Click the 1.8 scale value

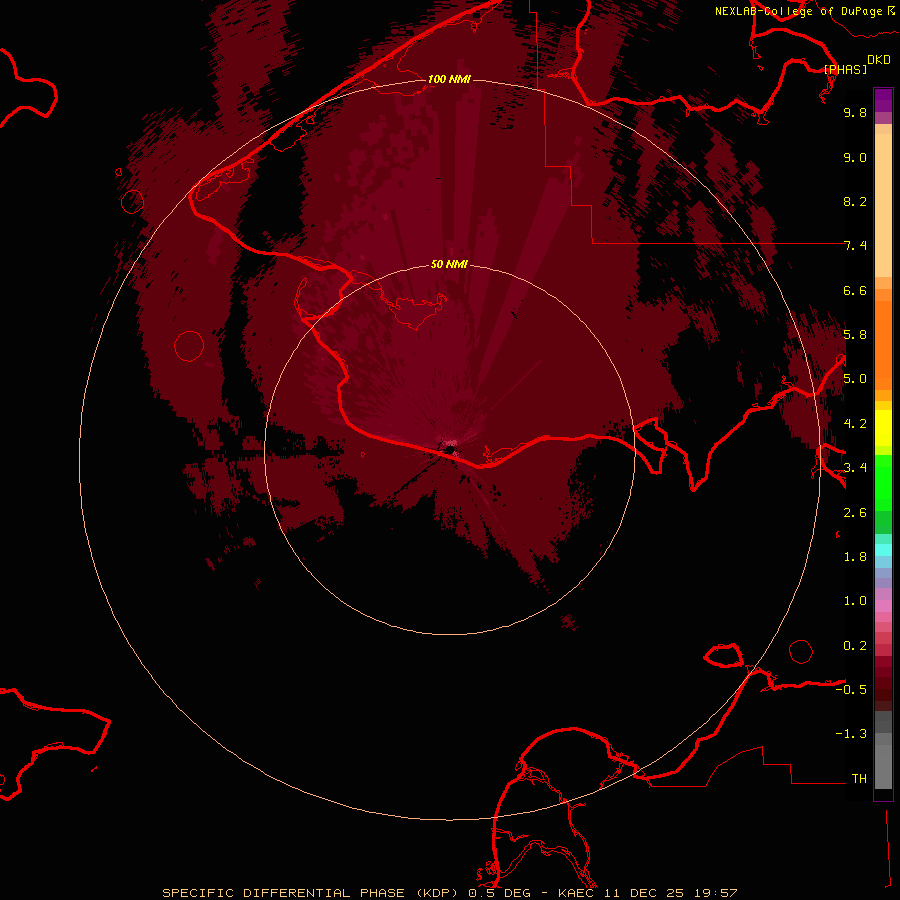click(x=855, y=557)
